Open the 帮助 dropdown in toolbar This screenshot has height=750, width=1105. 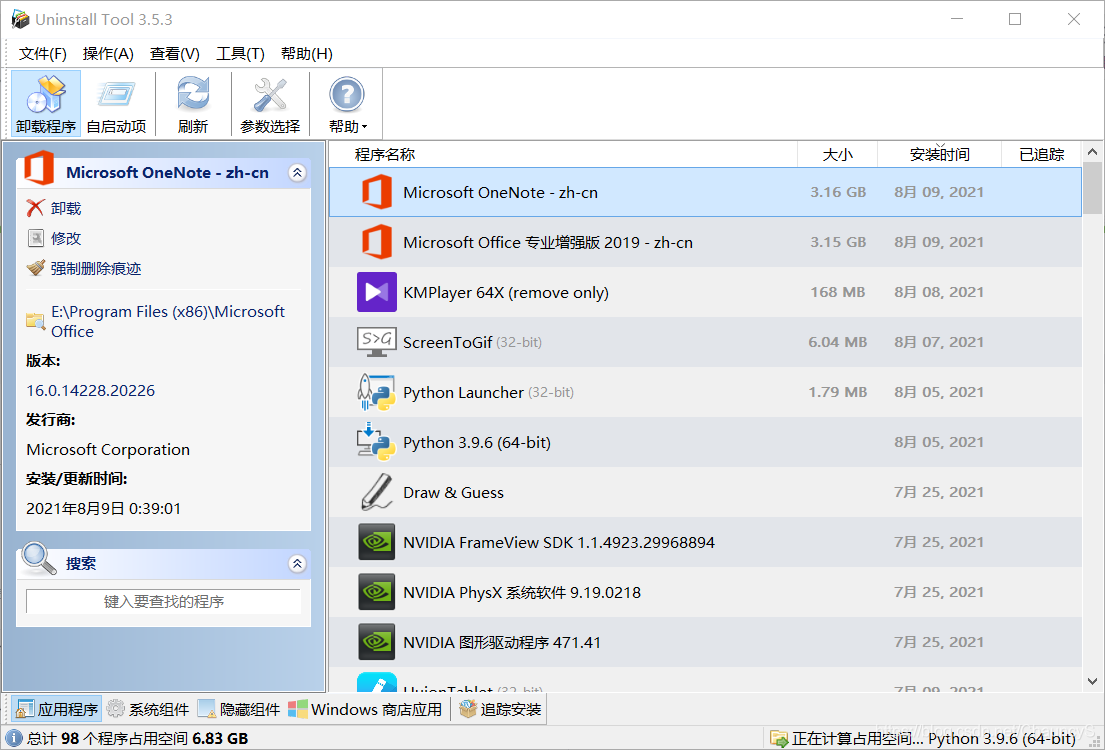[x=347, y=103]
